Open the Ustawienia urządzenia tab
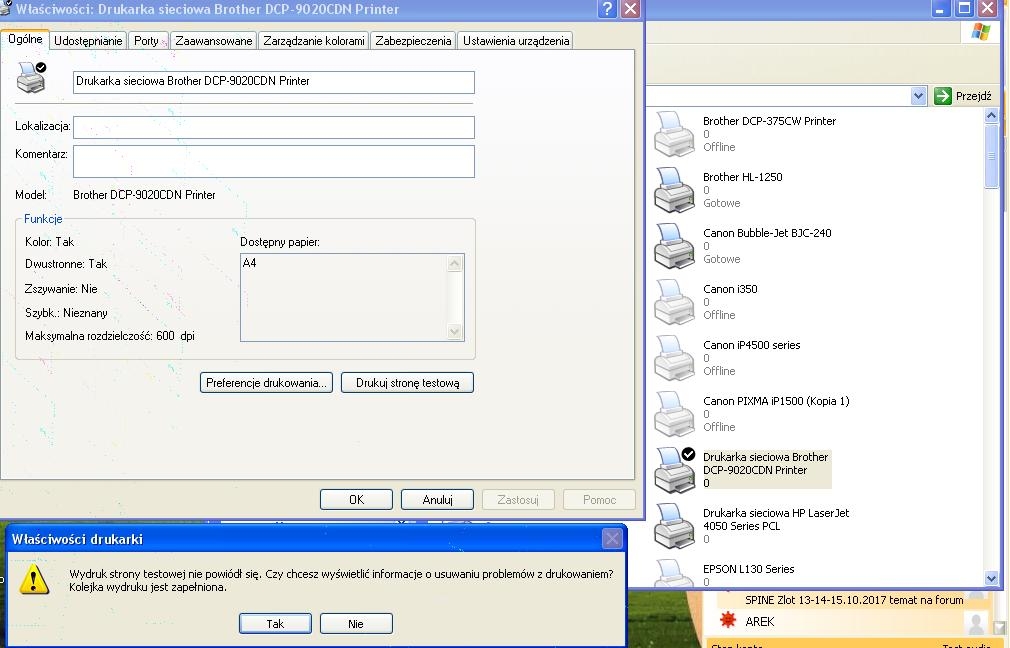The height and width of the screenshot is (648, 1010). (516, 41)
